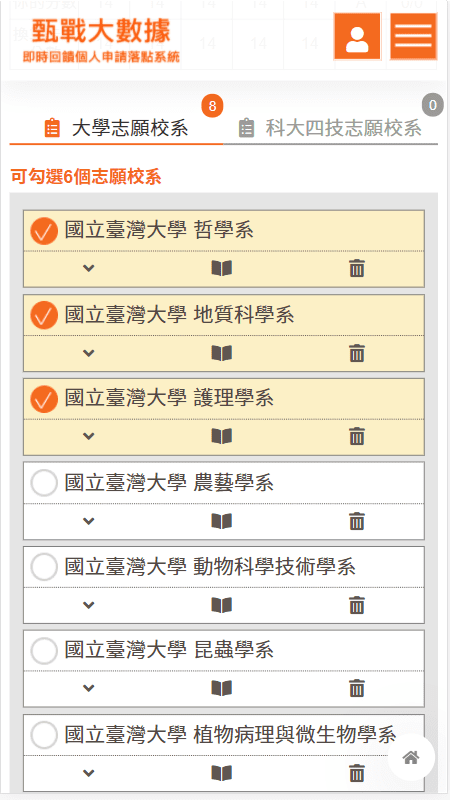Expand 哲學系 details chevron

tap(89, 268)
